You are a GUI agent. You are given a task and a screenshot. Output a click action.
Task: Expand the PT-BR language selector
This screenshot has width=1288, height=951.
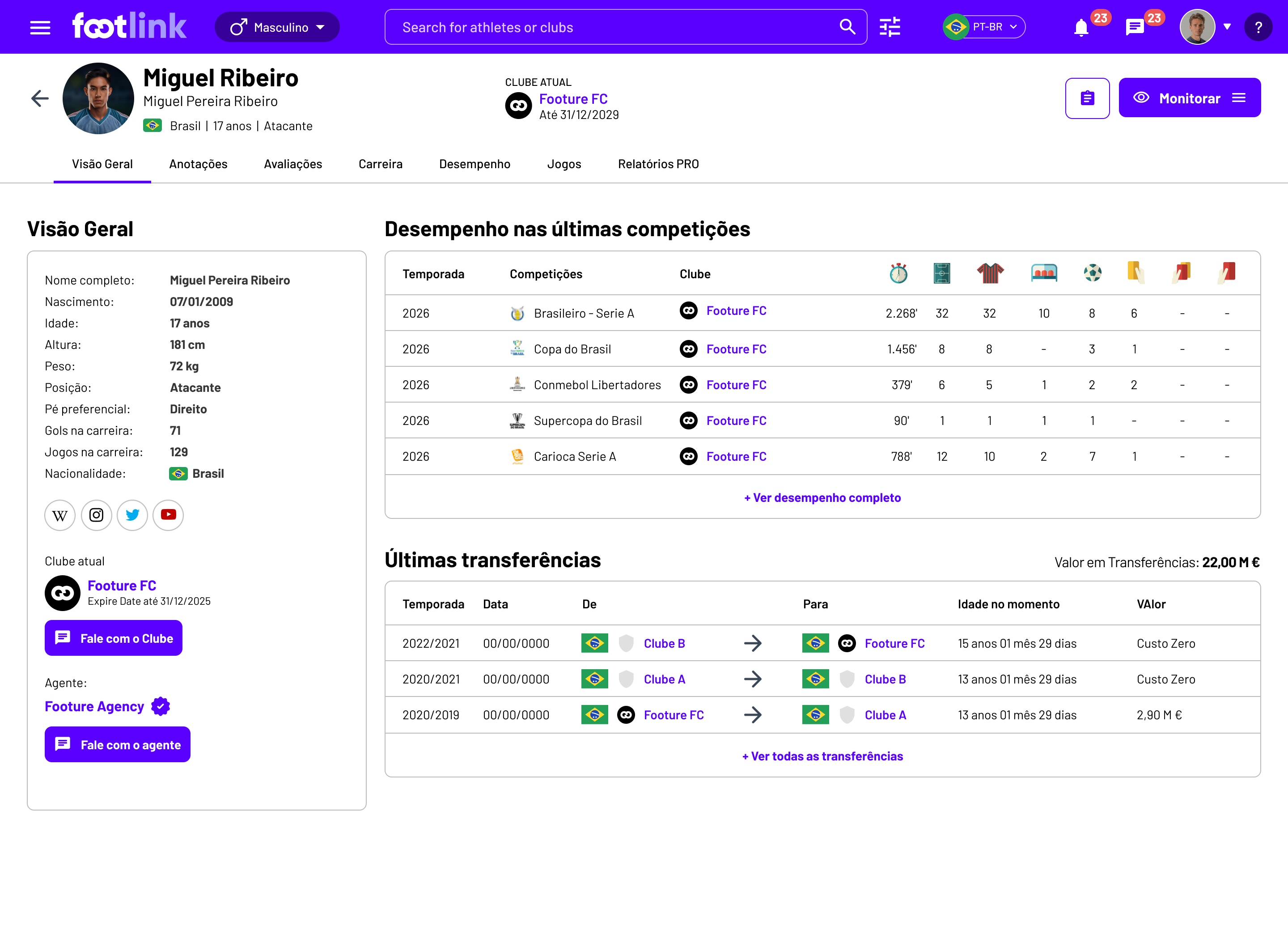983,26
